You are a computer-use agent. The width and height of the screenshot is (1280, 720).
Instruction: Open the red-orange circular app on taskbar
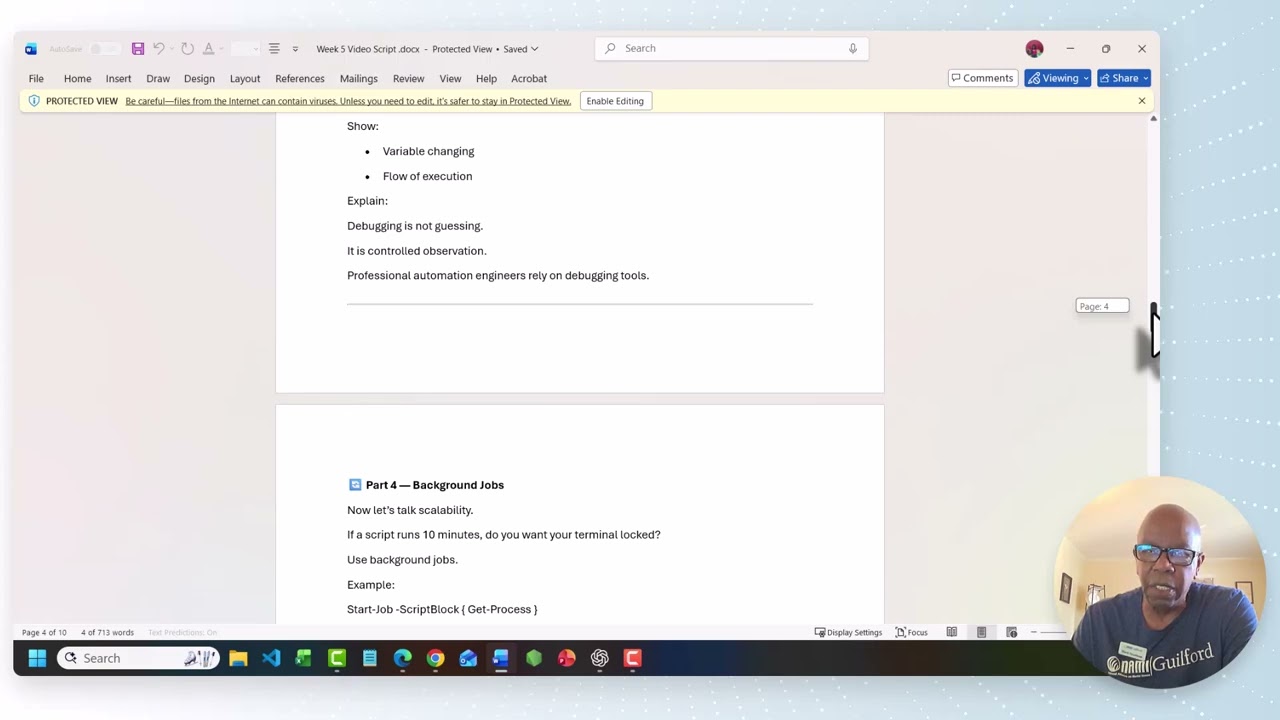point(567,658)
